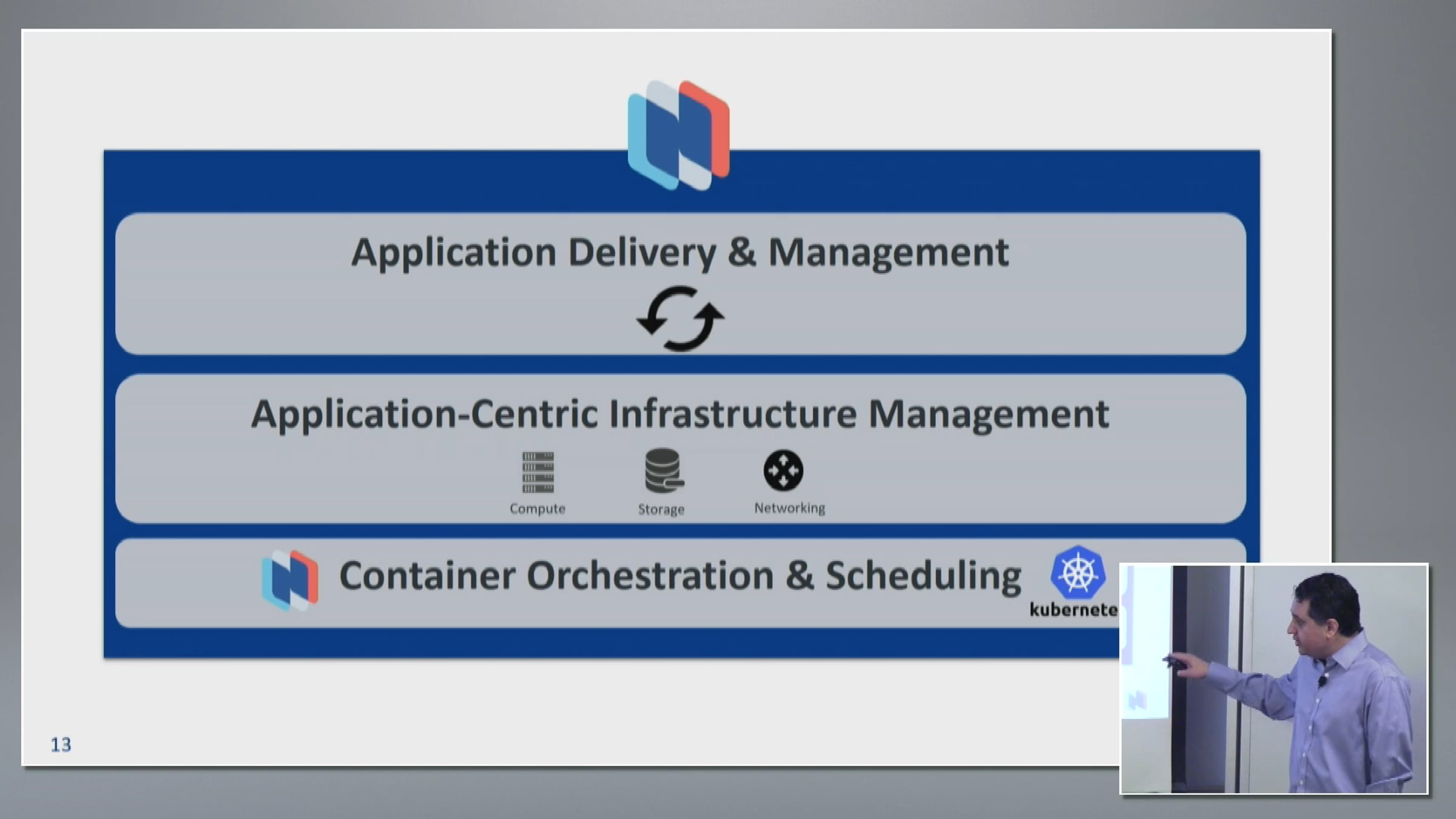The width and height of the screenshot is (1456, 819).
Task: Click Container Orchestration & Scheduling text
Action: point(679,576)
